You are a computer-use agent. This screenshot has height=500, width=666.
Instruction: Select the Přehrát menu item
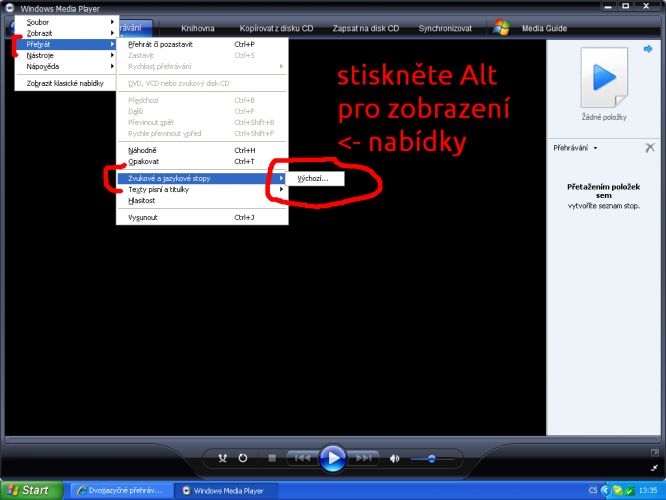click(x=65, y=44)
